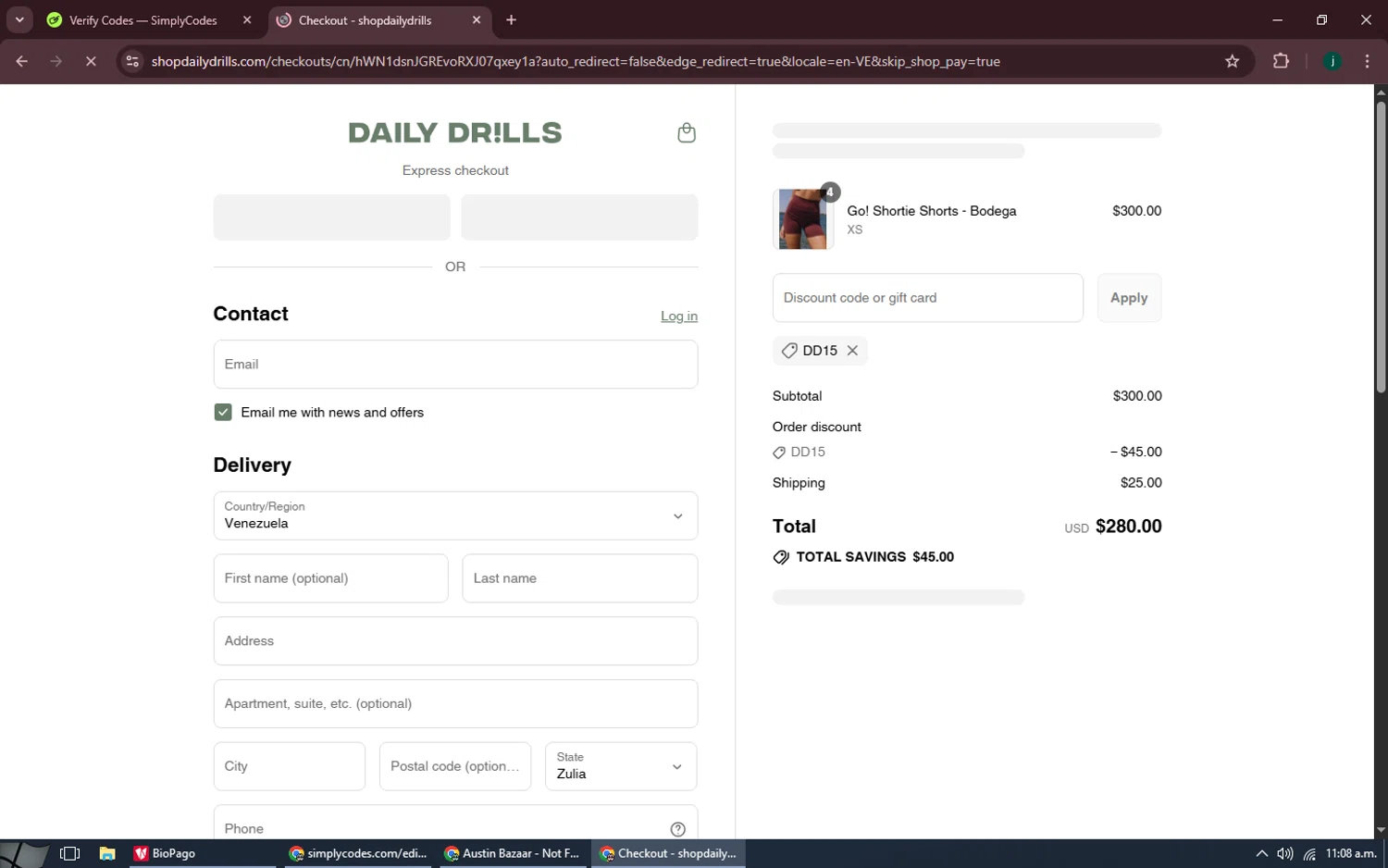Click the Go! Shortie Shorts - Bodega title
The width and height of the screenshot is (1388, 868).
pyautogui.click(x=932, y=211)
